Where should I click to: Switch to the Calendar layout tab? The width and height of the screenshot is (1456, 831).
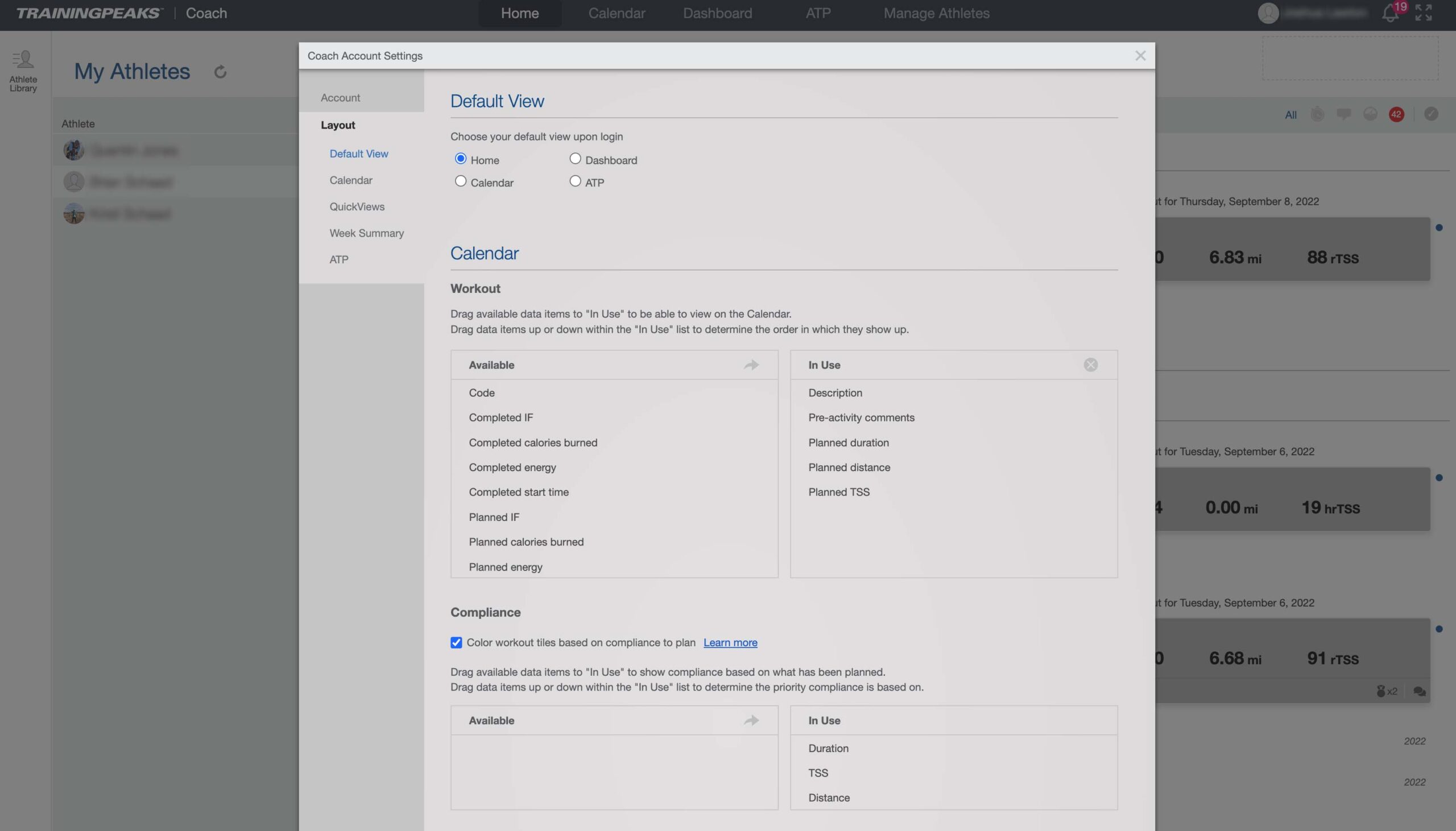[x=350, y=180]
